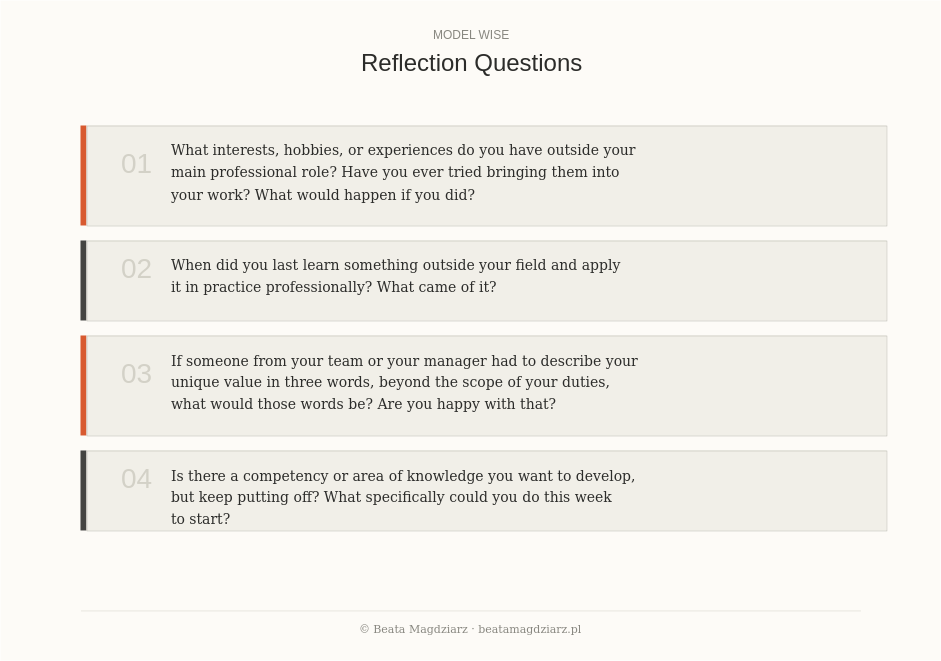Viewport: 941px width, 661px height.
Task: Click the Reflection Questions heading
Action: pos(471,63)
